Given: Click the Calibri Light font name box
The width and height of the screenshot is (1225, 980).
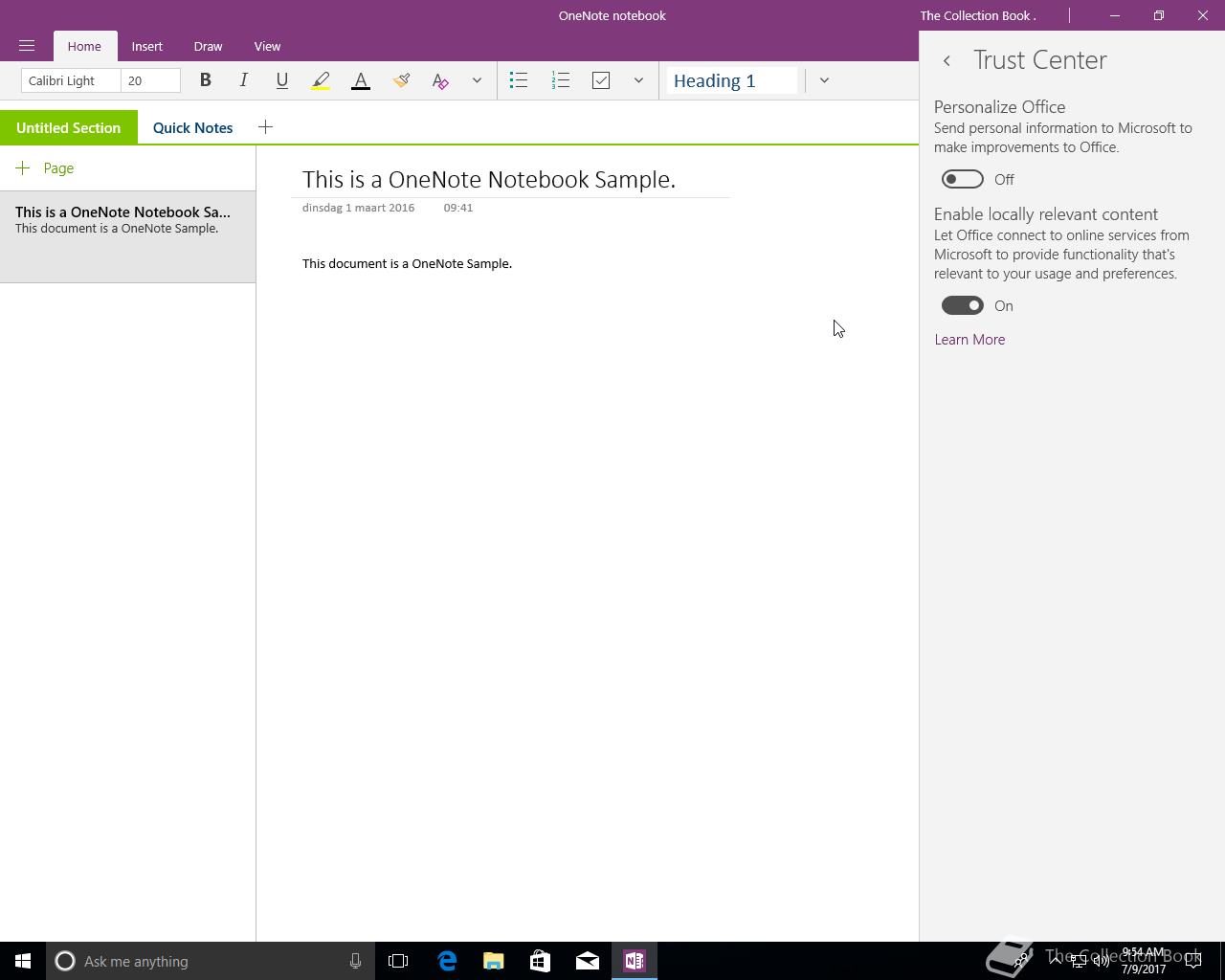Looking at the screenshot, I should point(71,80).
